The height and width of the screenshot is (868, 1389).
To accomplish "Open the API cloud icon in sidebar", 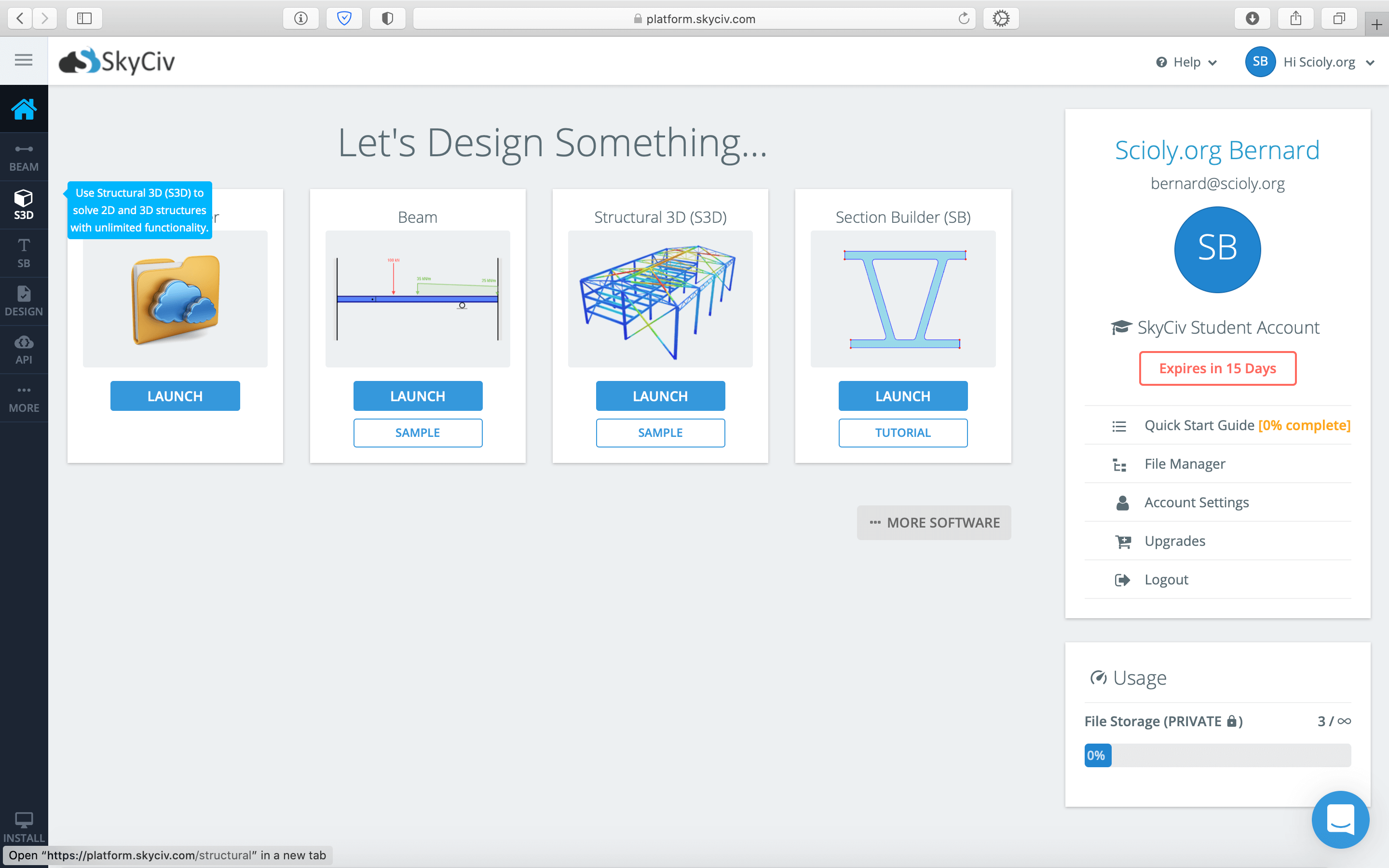I will pos(24,350).
